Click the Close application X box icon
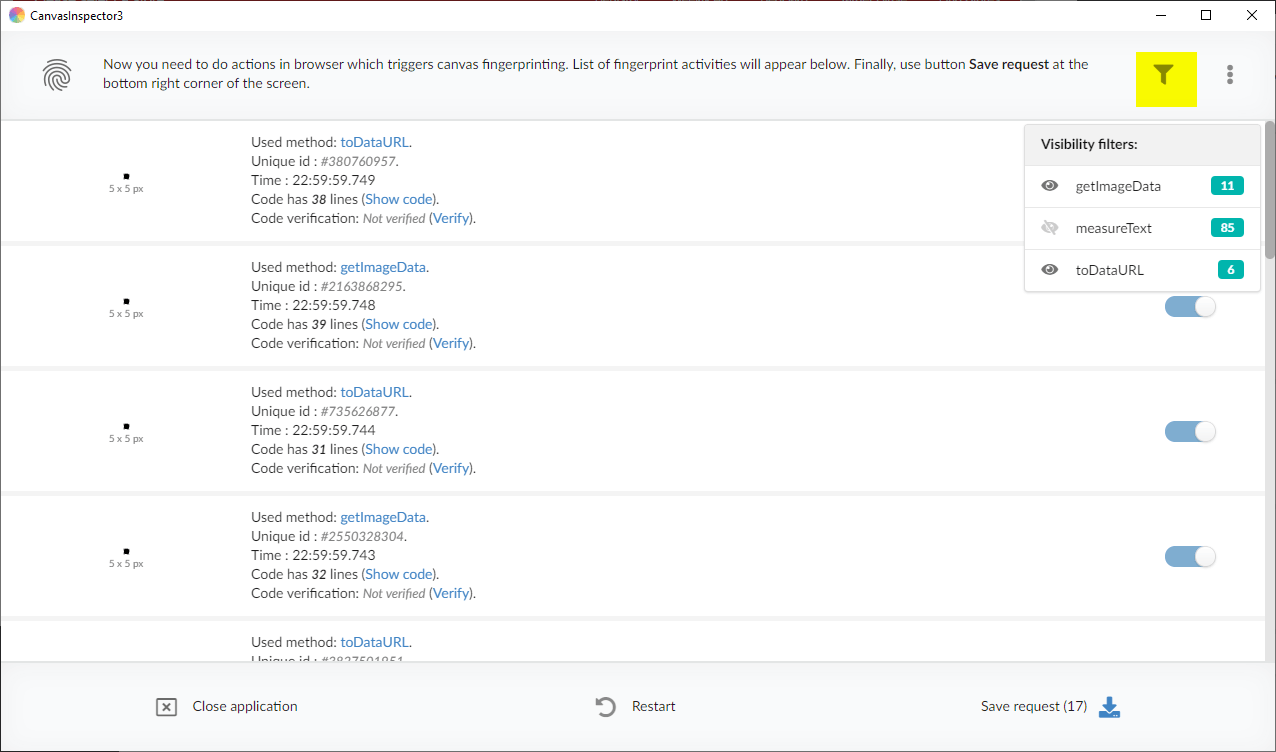1276x752 pixels. (166, 707)
